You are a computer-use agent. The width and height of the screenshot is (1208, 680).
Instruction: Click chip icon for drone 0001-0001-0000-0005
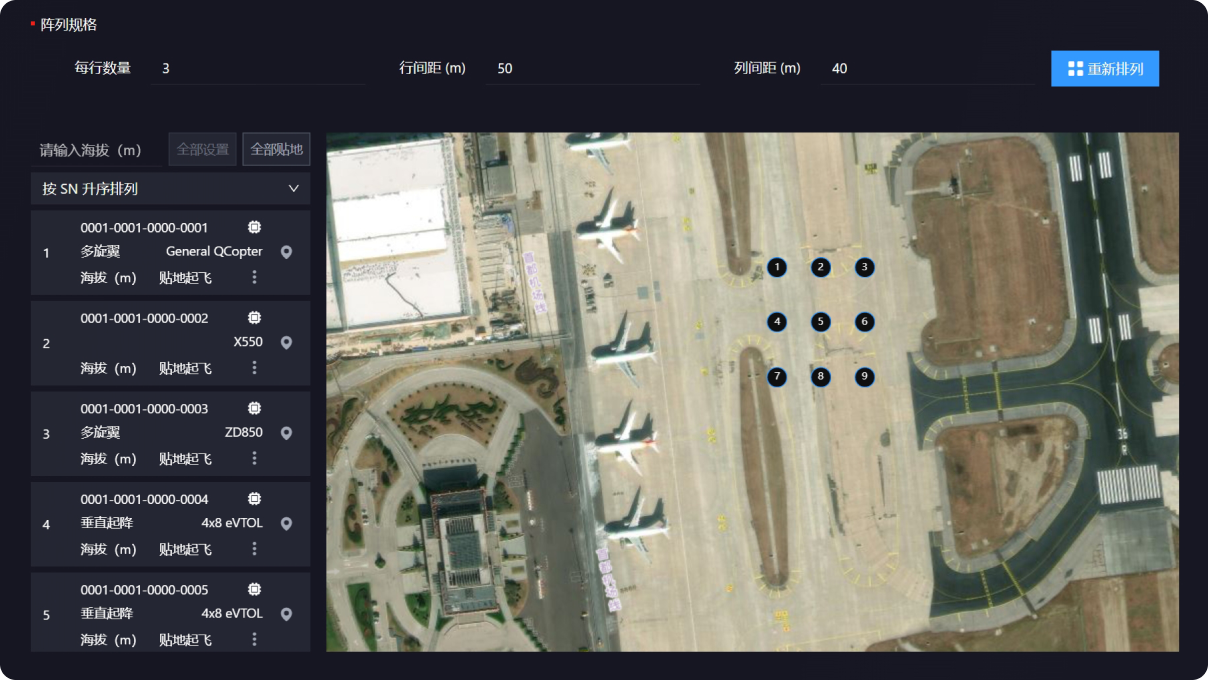254,589
